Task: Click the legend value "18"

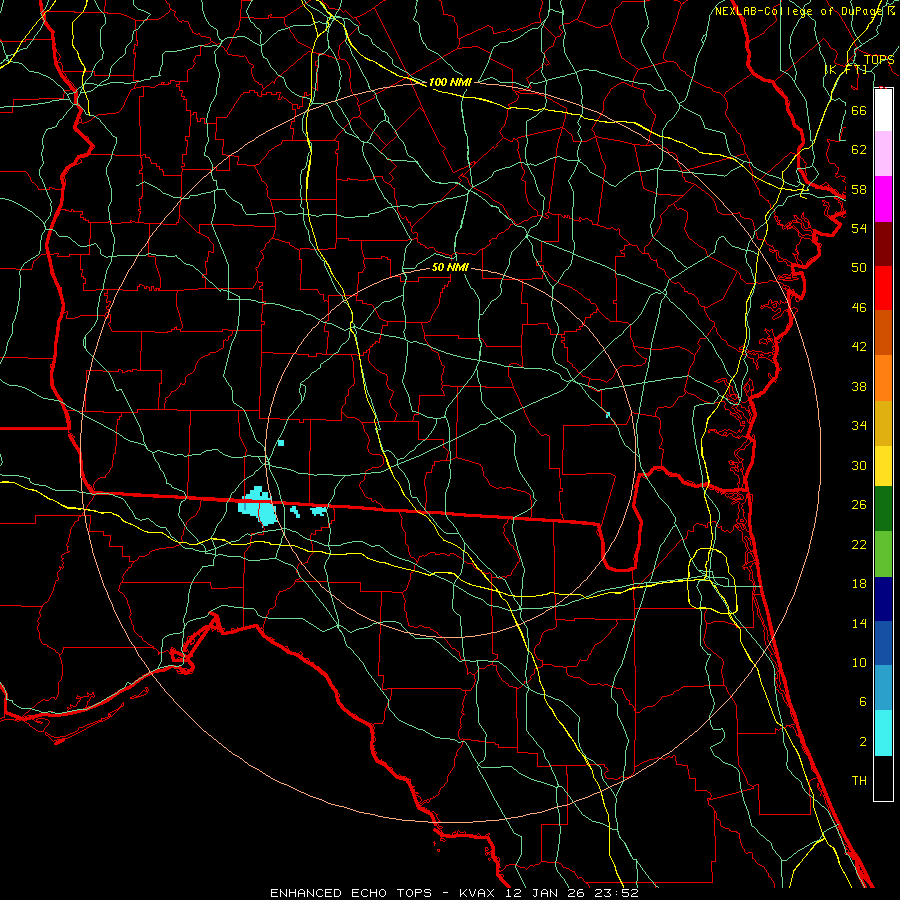Action: (x=859, y=584)
